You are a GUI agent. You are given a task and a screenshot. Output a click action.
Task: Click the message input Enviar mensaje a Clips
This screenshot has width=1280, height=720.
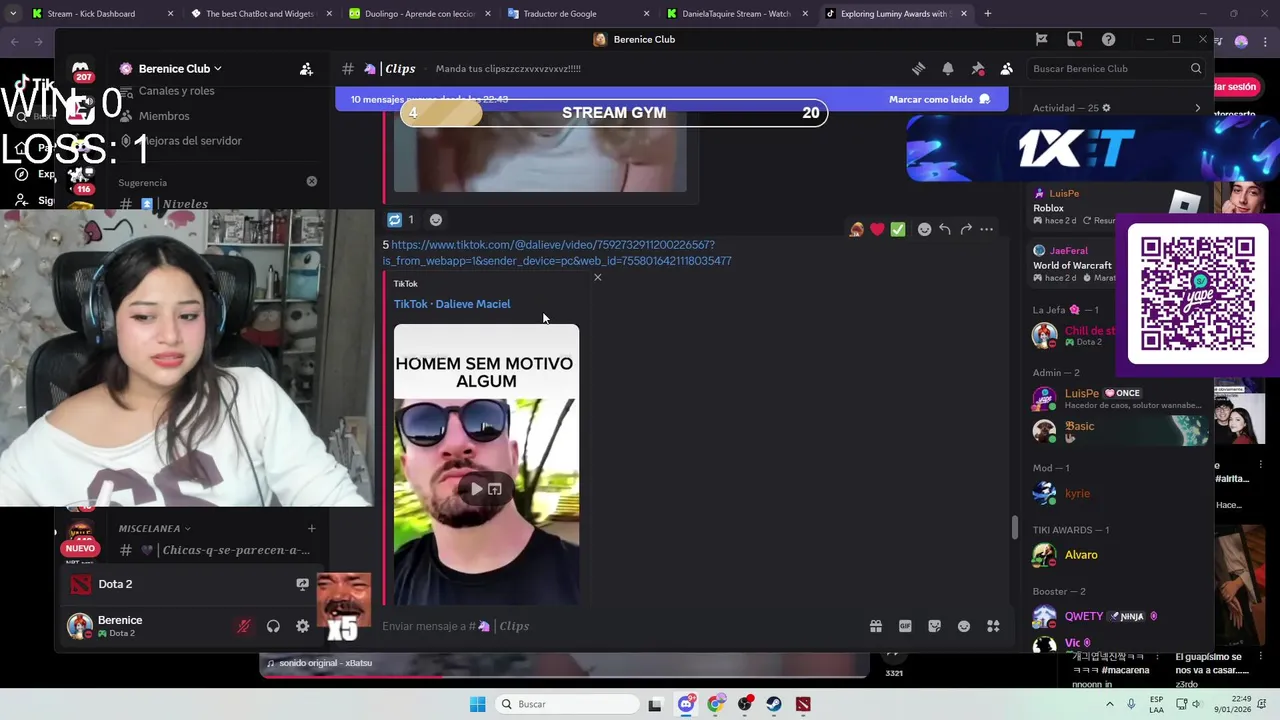point(620,626)
